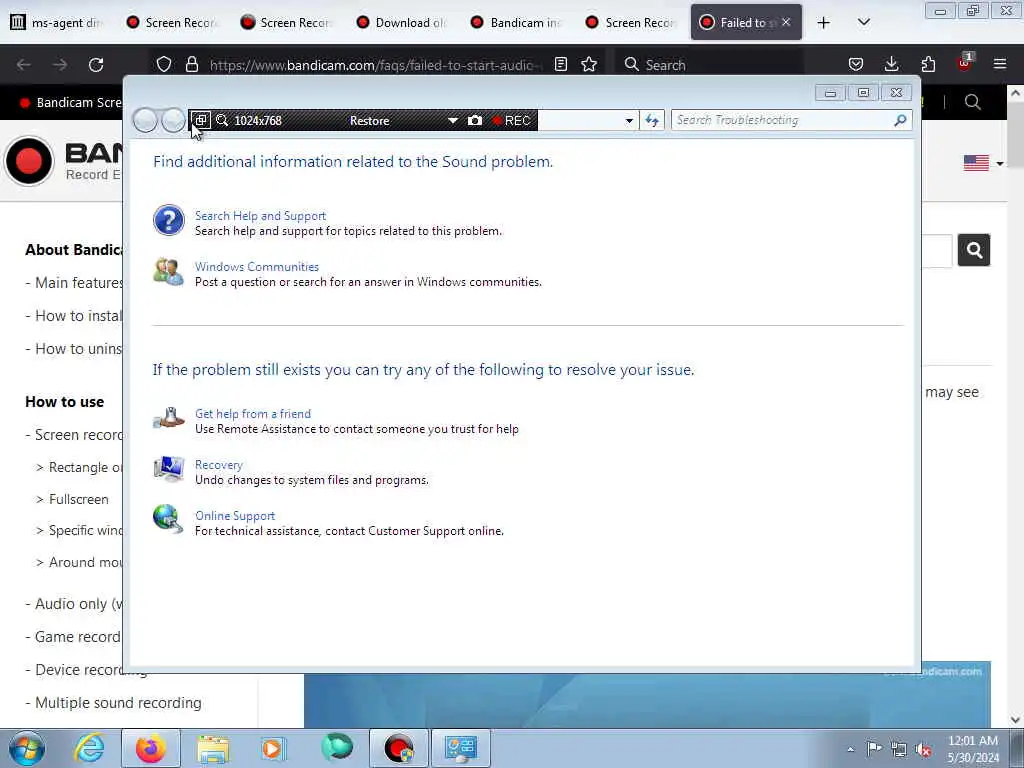This screenshot has width=1024, height=768.
Task: Click the magnifier in Bandicam black header
Action: [x=972, y=102]
